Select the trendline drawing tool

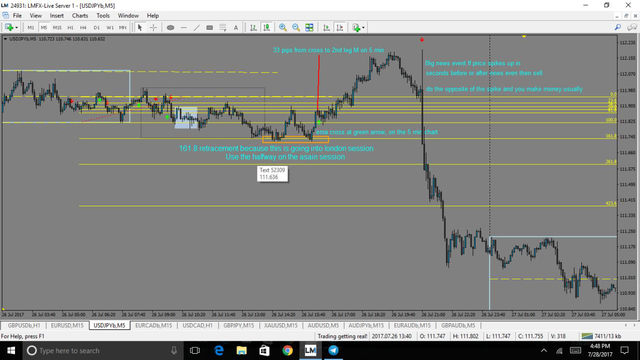[197, 27]
